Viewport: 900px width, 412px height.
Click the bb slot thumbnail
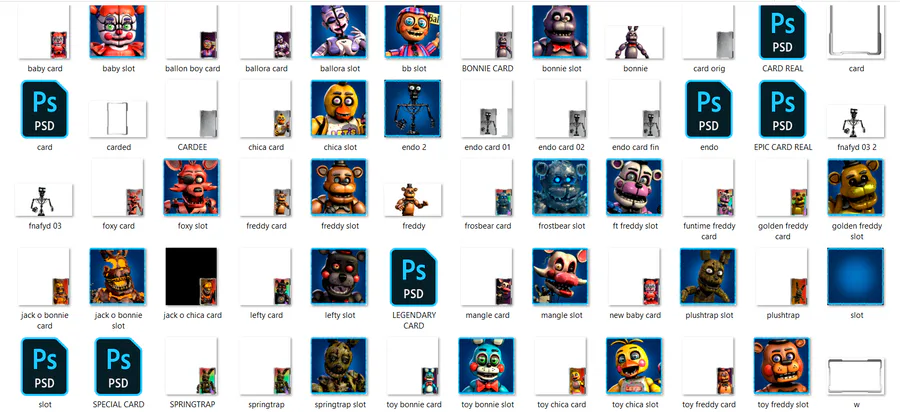[x=413, y=32]
